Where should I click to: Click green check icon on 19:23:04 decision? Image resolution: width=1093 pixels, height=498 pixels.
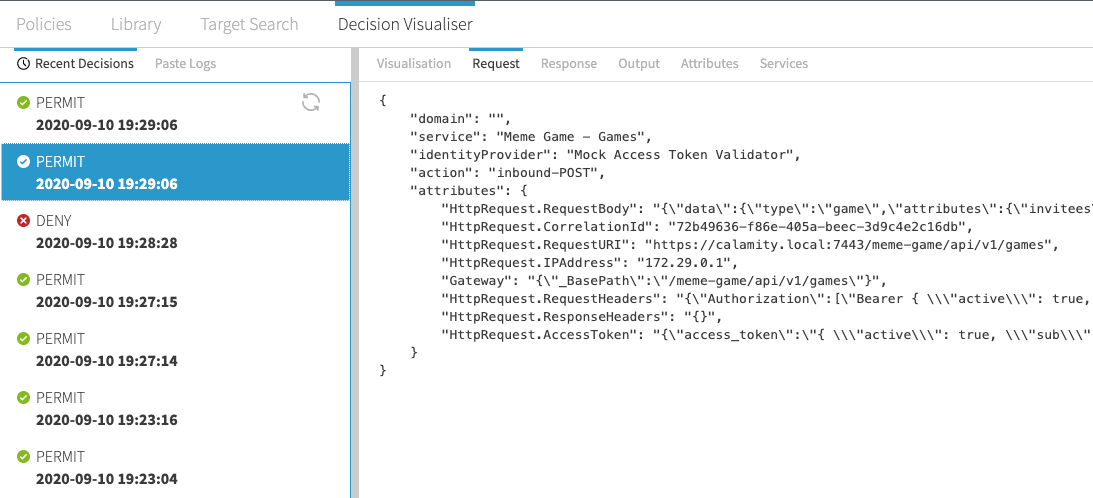[23, 456]
